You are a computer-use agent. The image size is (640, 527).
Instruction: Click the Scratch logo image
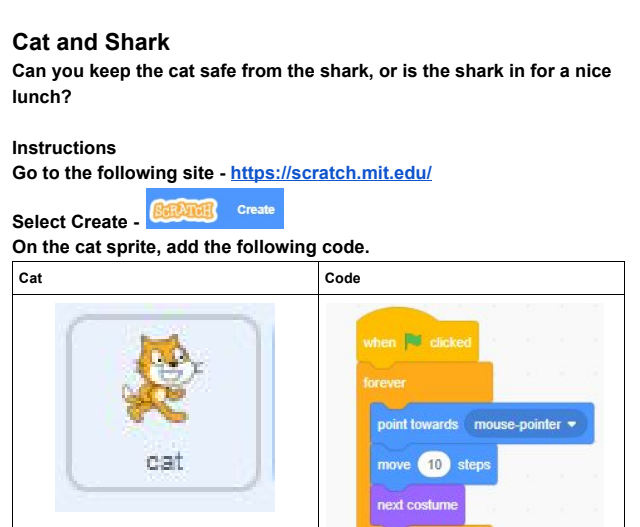[x=182, y=210]
